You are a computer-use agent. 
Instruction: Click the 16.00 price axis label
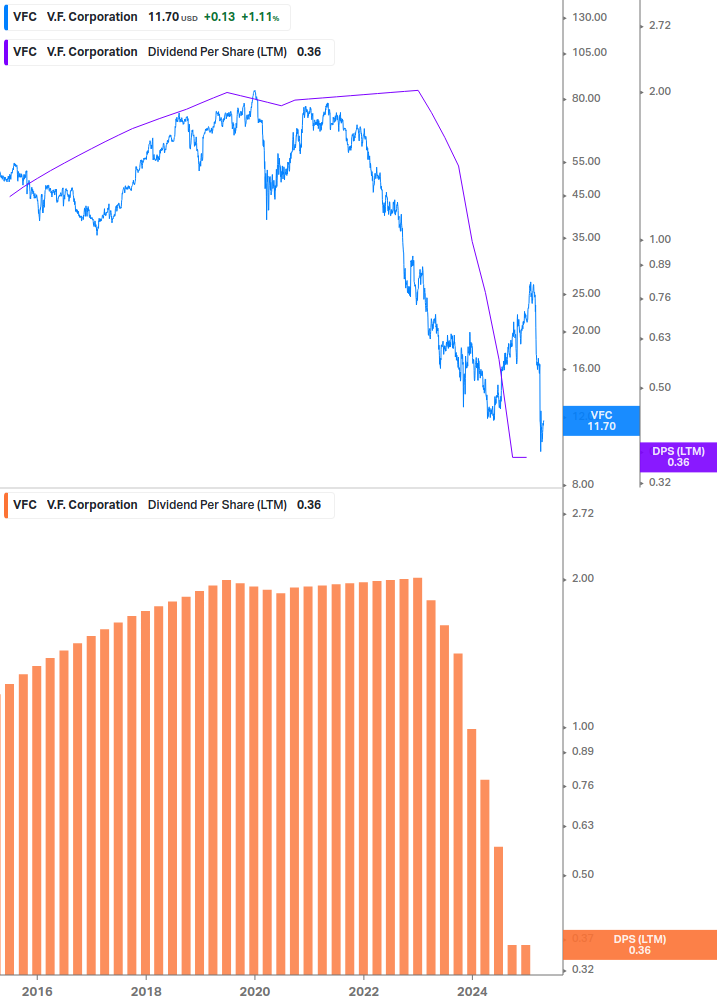point(586,369)
